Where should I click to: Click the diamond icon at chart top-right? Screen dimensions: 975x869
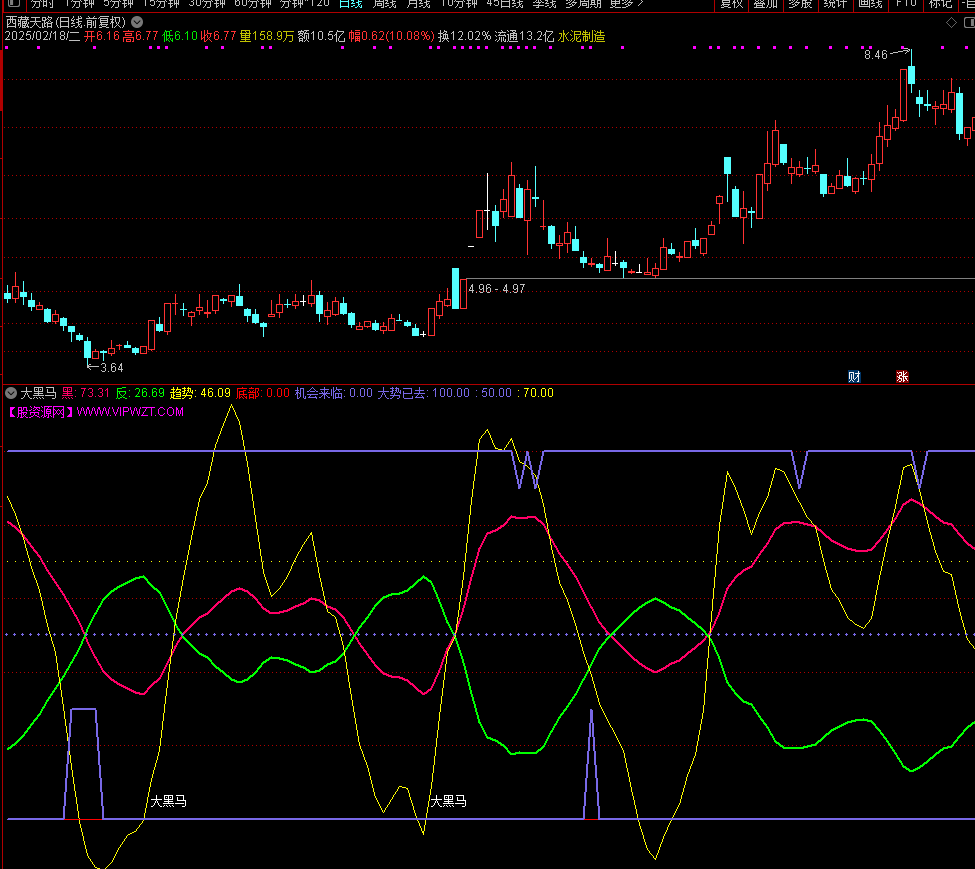point(951,22)
